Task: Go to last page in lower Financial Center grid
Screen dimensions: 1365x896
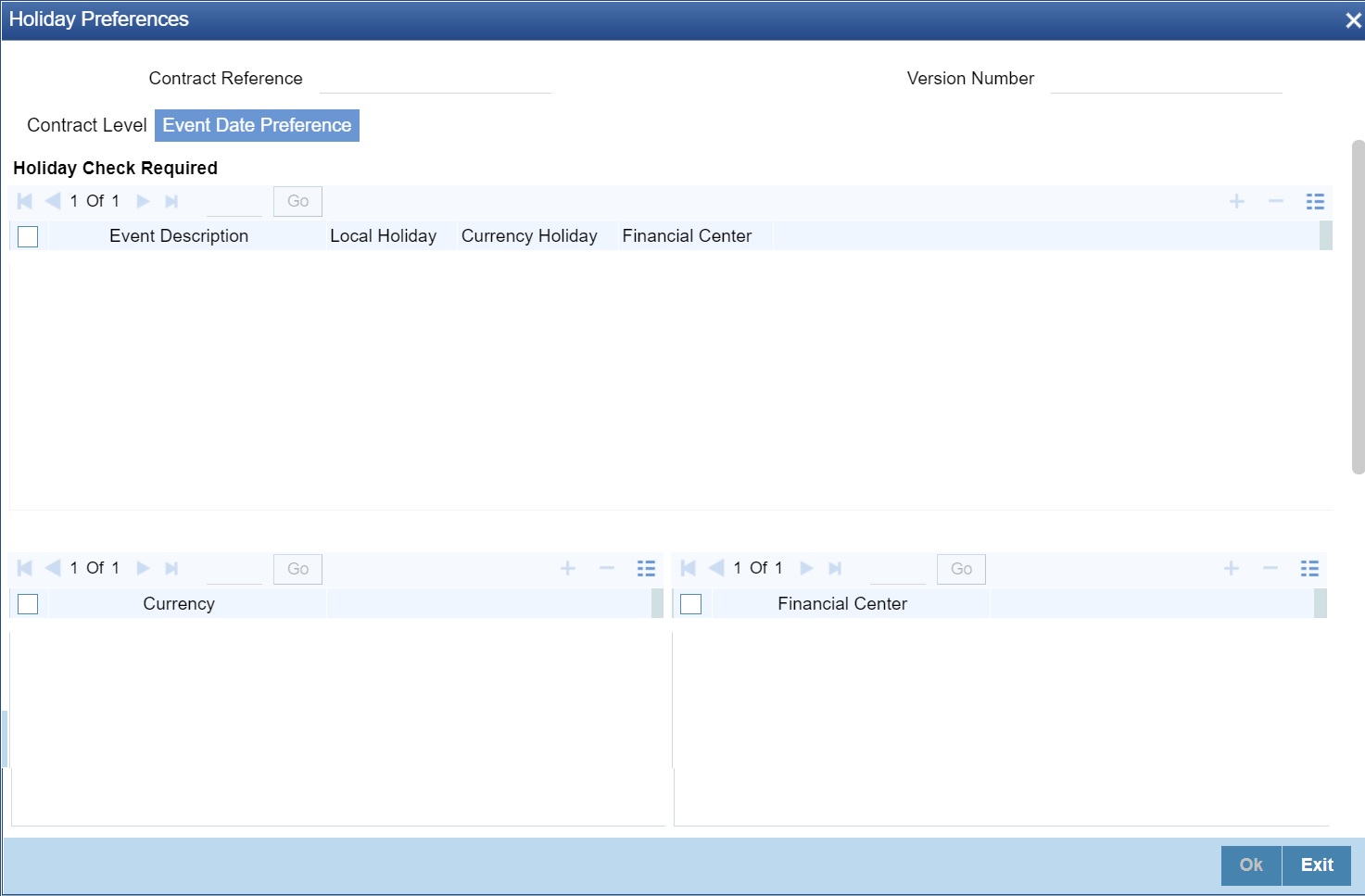Action: pyautogui.click(x=835, y=568)
